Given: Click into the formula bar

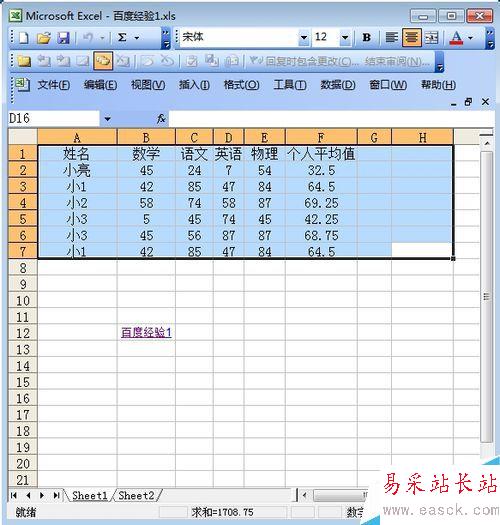Looking at the screenshot, I should coord(332,119).
